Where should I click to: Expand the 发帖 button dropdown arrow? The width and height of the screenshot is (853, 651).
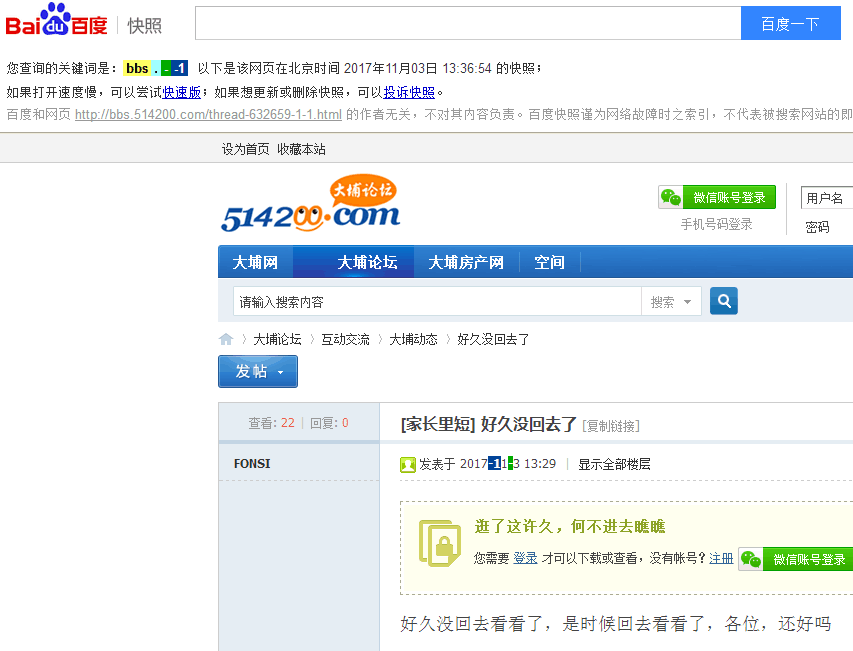(278, 371)
